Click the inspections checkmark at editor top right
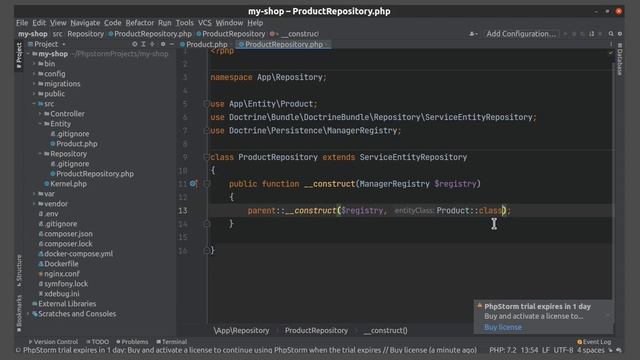Viewport: 640px width, 360px height. [x=611, y=53]
